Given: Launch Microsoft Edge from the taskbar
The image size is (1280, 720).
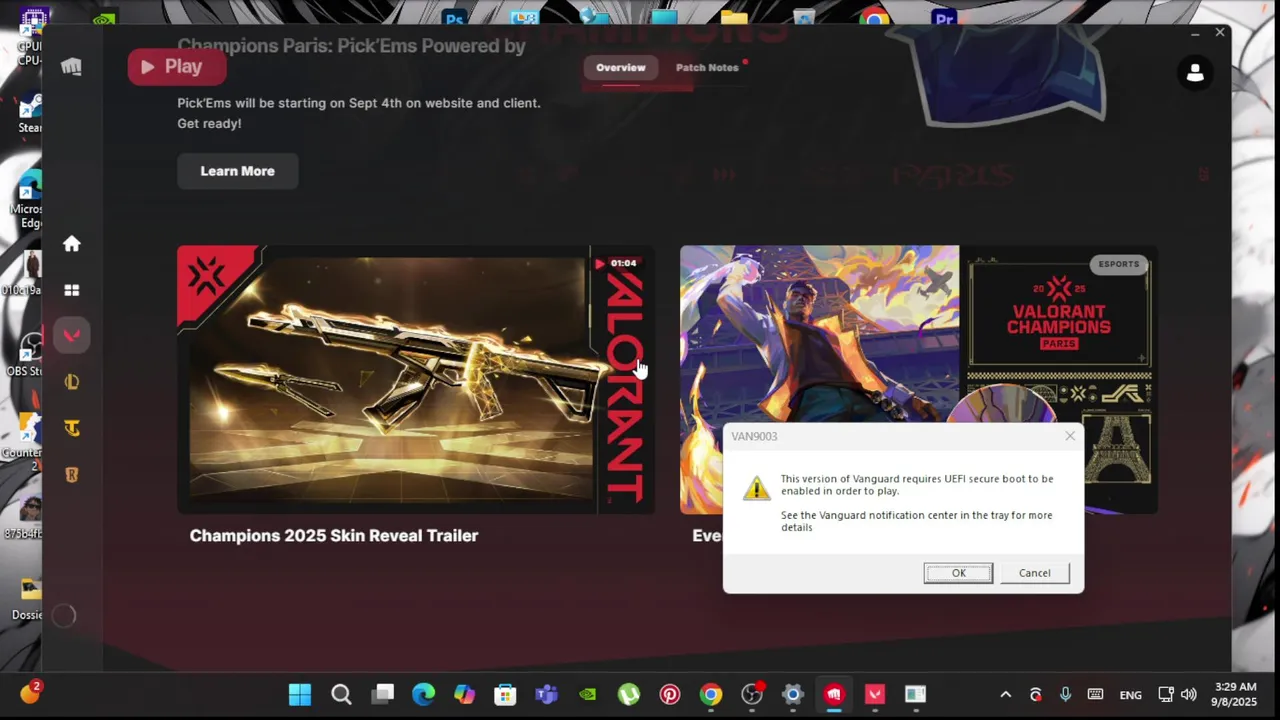Looking at the screenshot, I should (424, 694).
